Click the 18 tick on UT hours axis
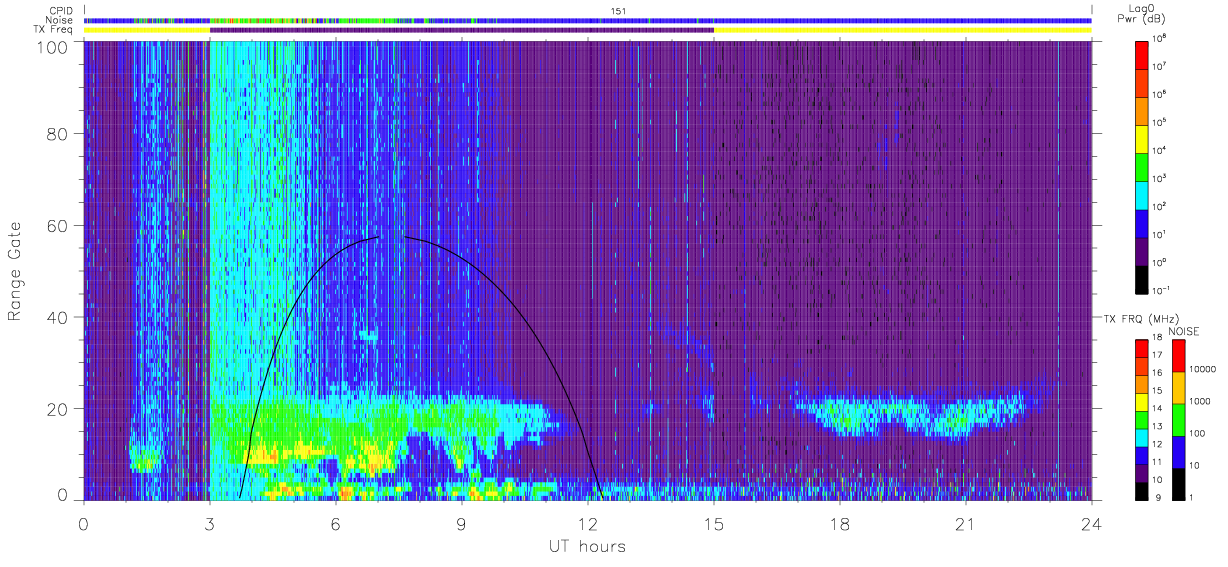 click(839, 525)
